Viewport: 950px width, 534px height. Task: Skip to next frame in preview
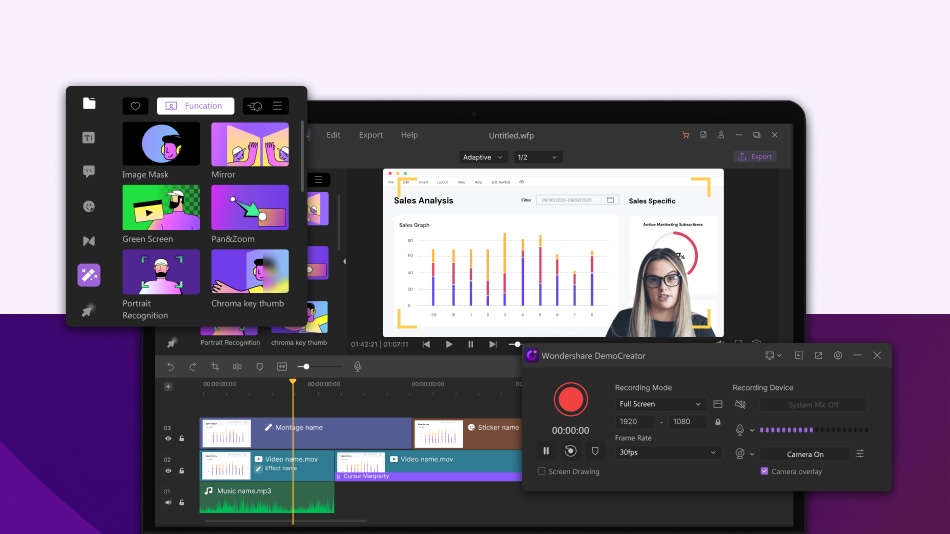click(x=493, y=344)
